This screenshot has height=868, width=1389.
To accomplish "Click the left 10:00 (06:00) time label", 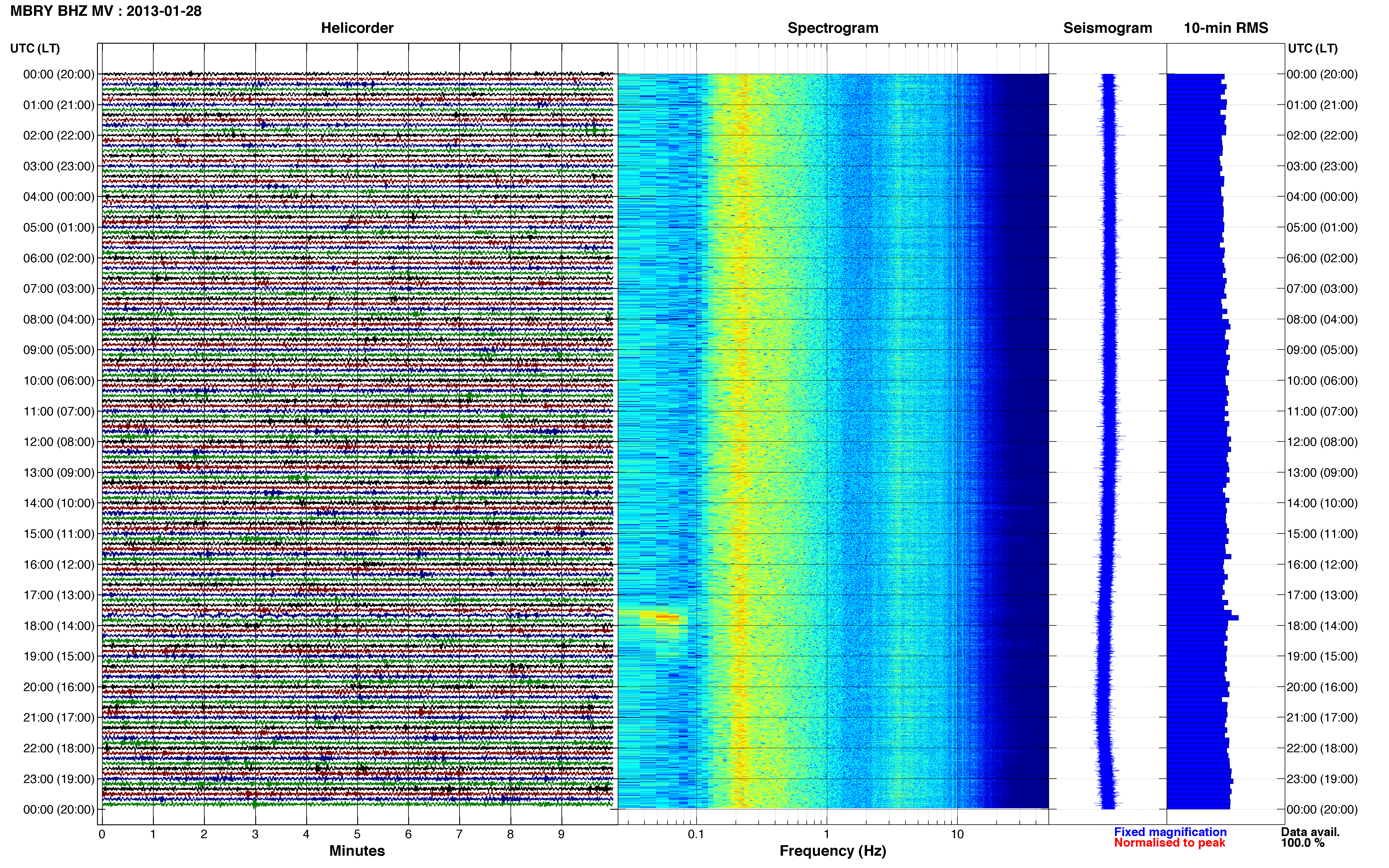I will click(59, 381).
